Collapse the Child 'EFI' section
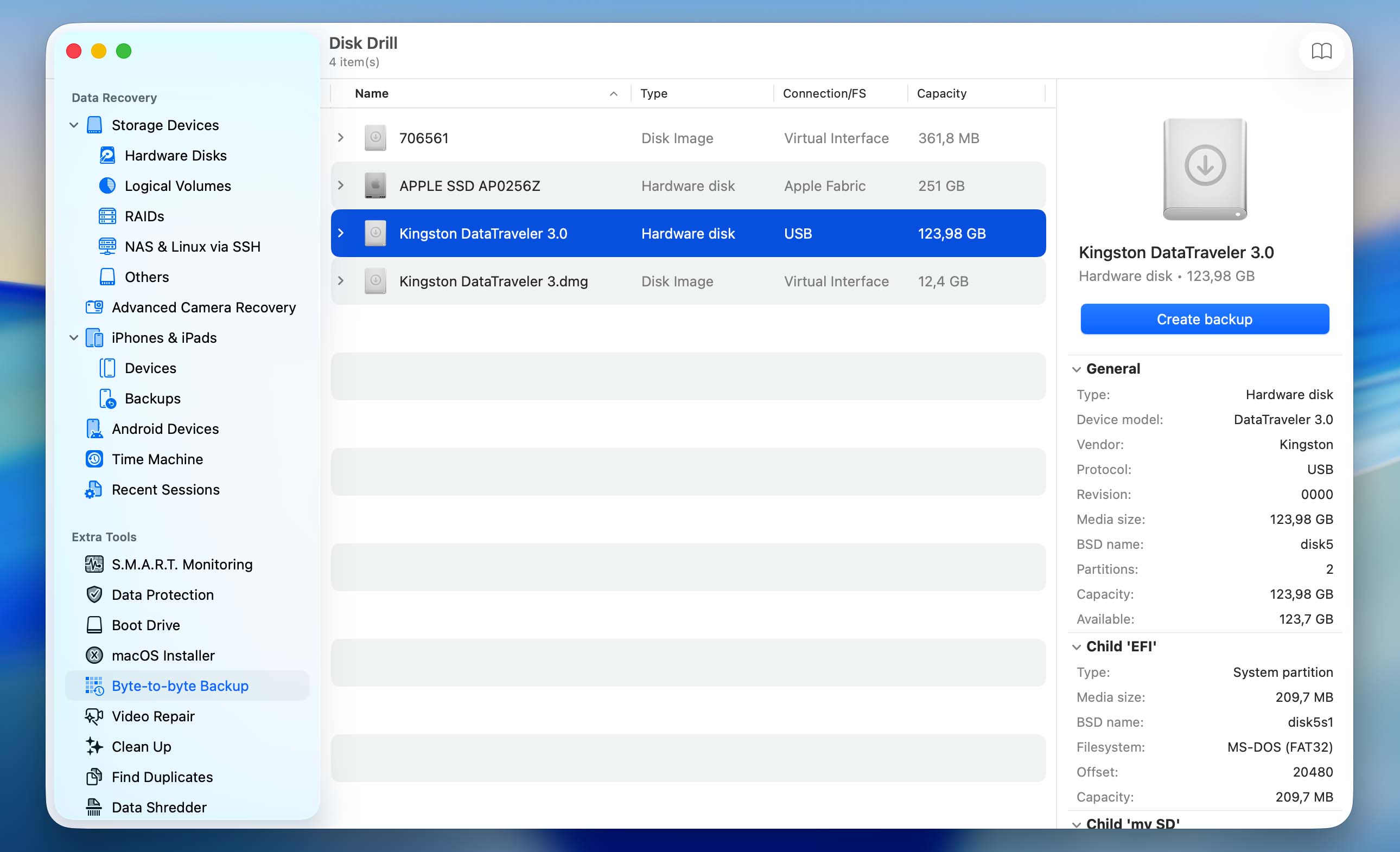The width and height of the screenshot is (1400, 852). tap(1077, 647)
